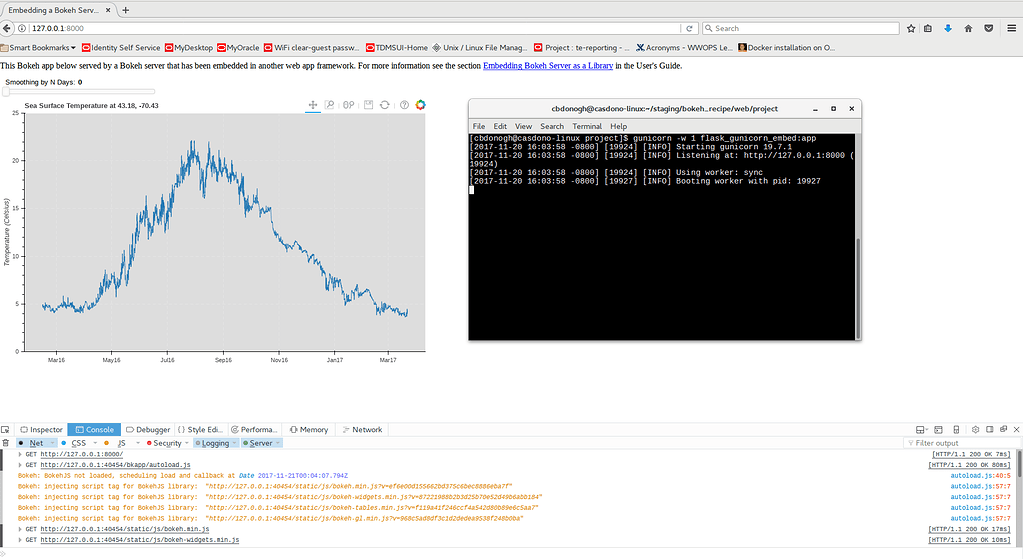Open the Style Editor devtools tab
1023x559 pixels.
pos(200,430)
